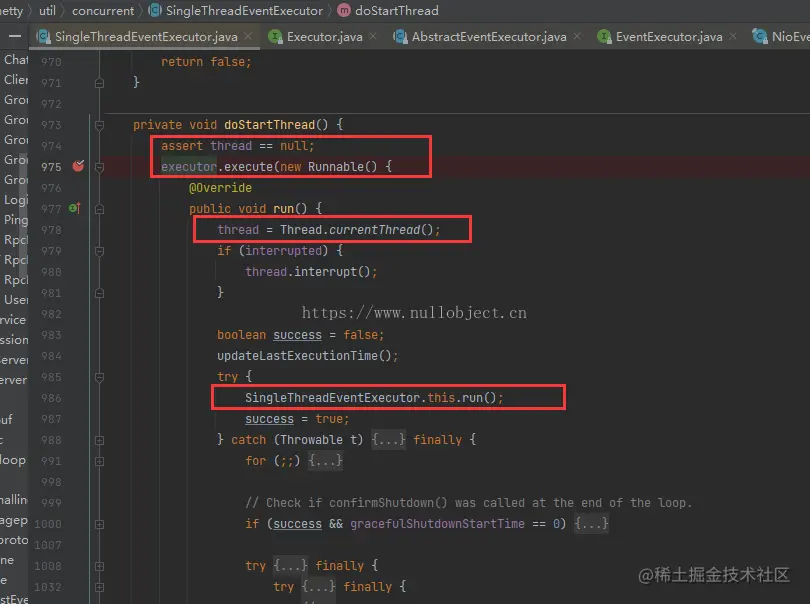Click AbstractEventExecutor.java class file icon
The image size is (810, 604).
[400, 37]
